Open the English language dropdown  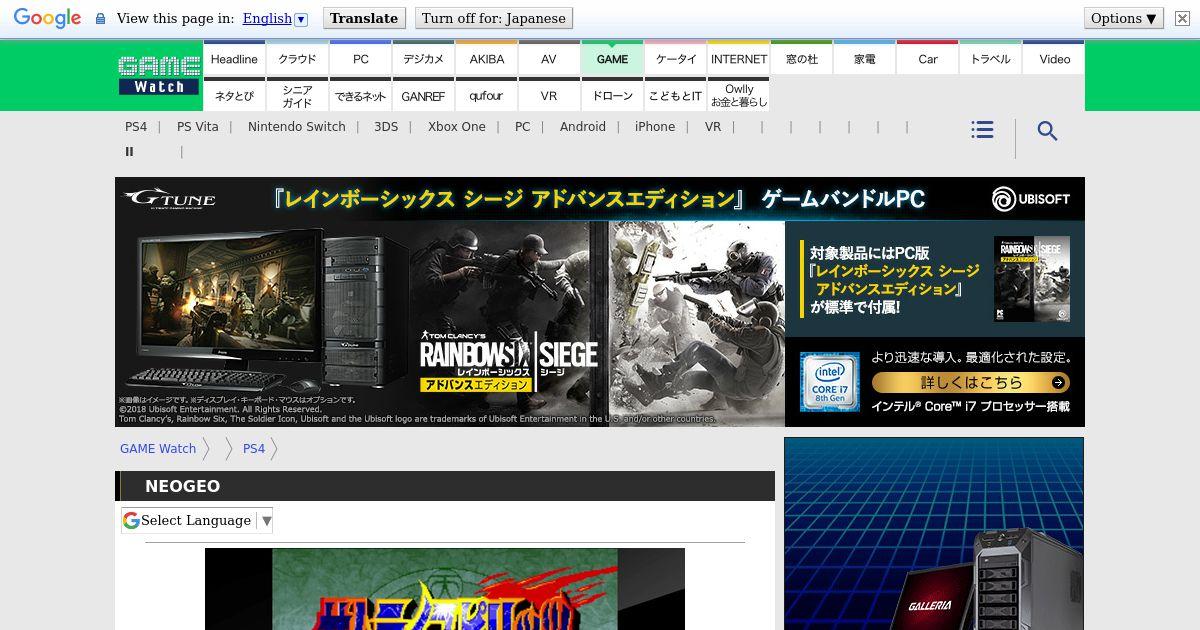tap(275, 18)
